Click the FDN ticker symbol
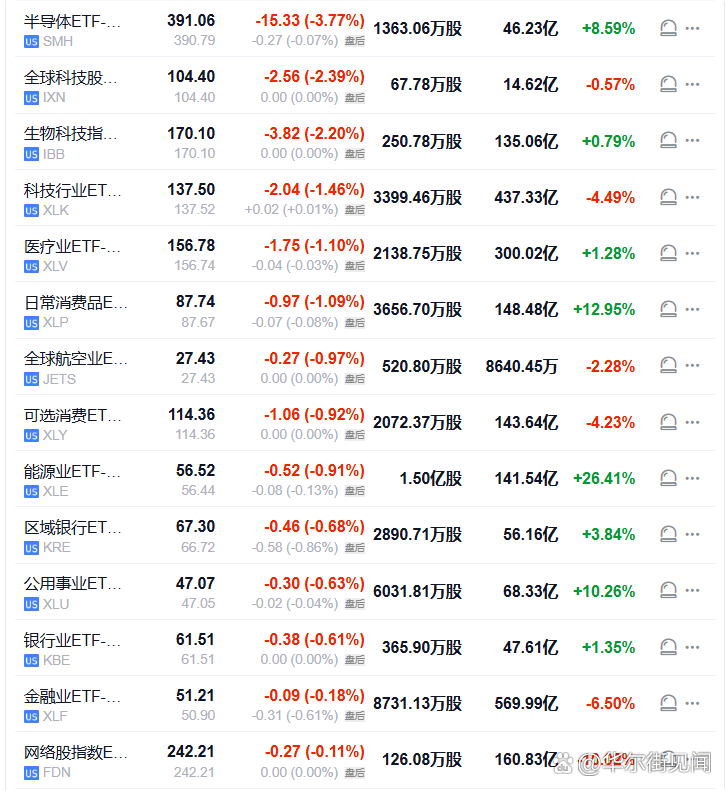Screen dimensions: 726x791 56,773
